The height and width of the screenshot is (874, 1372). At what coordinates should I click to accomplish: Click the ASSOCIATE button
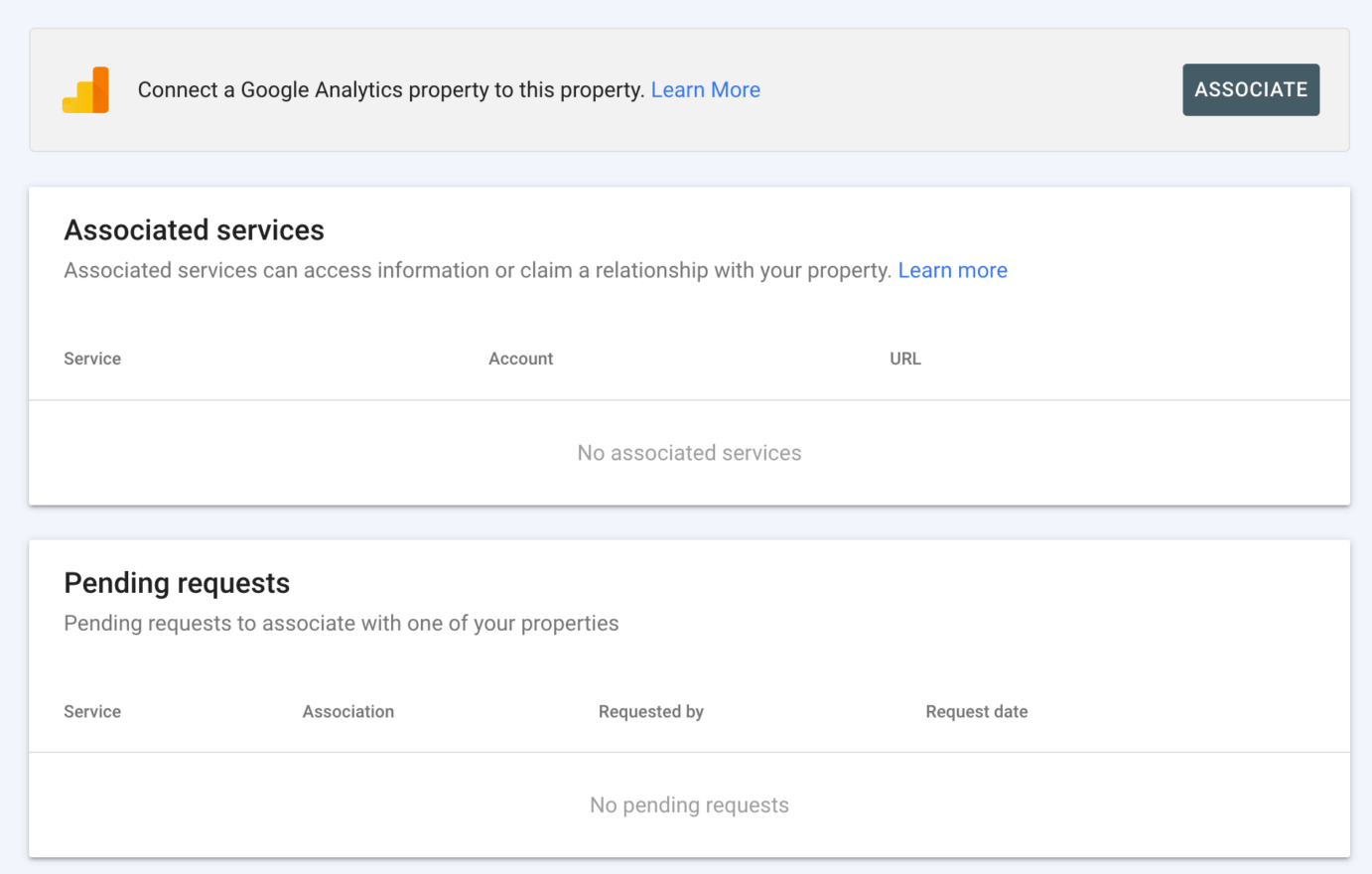tap(1250, 89)
